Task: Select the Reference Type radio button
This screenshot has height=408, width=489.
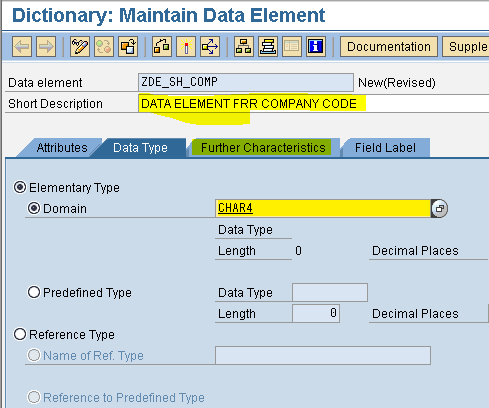Action: pyautogui.click(x=20, y=334)
